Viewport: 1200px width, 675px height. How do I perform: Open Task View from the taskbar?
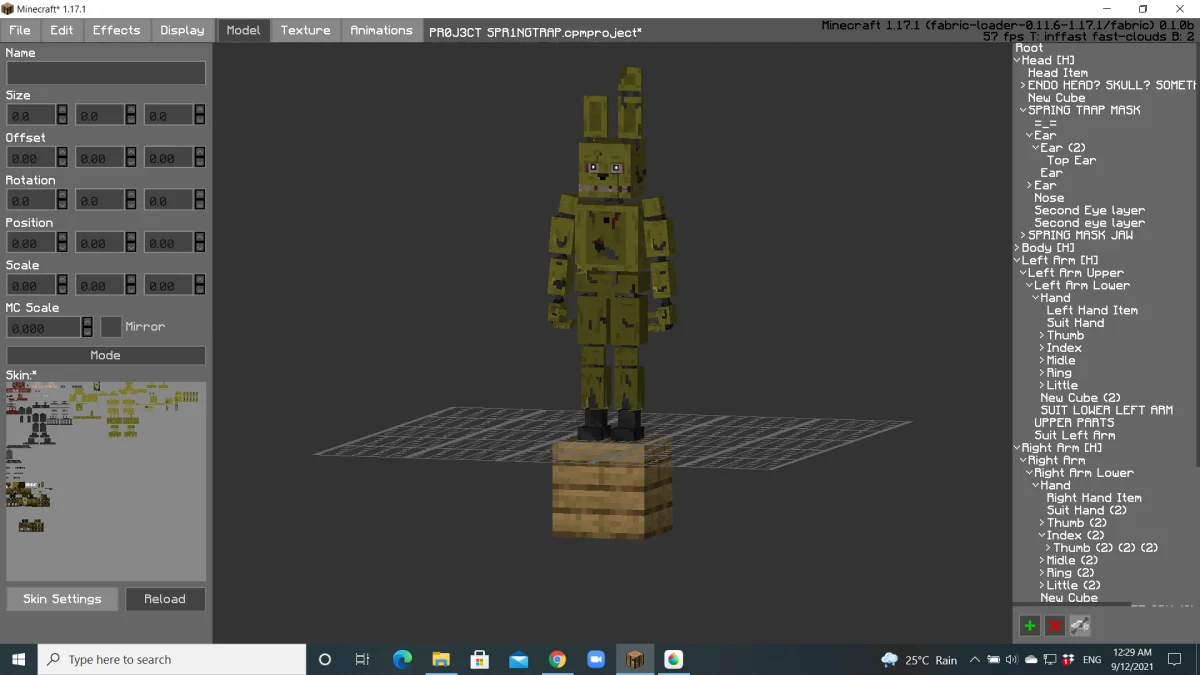point(362,659)
